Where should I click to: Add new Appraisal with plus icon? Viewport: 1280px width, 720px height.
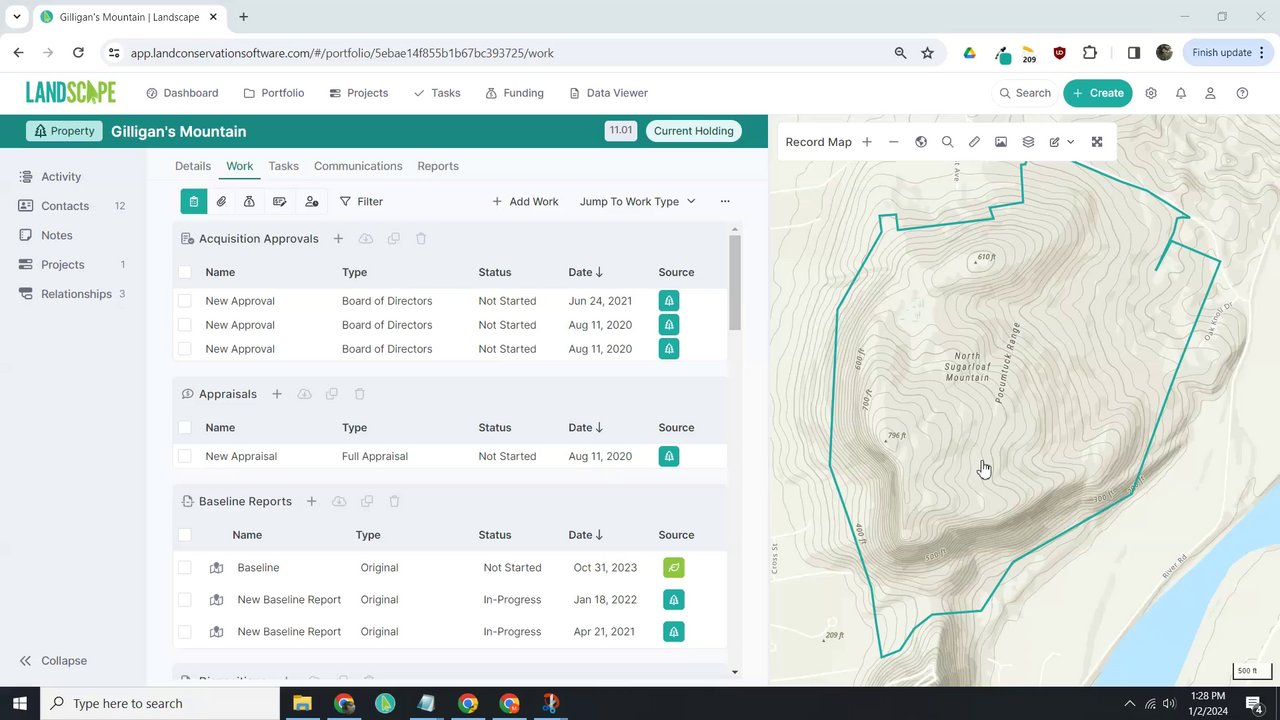[277, 394]
